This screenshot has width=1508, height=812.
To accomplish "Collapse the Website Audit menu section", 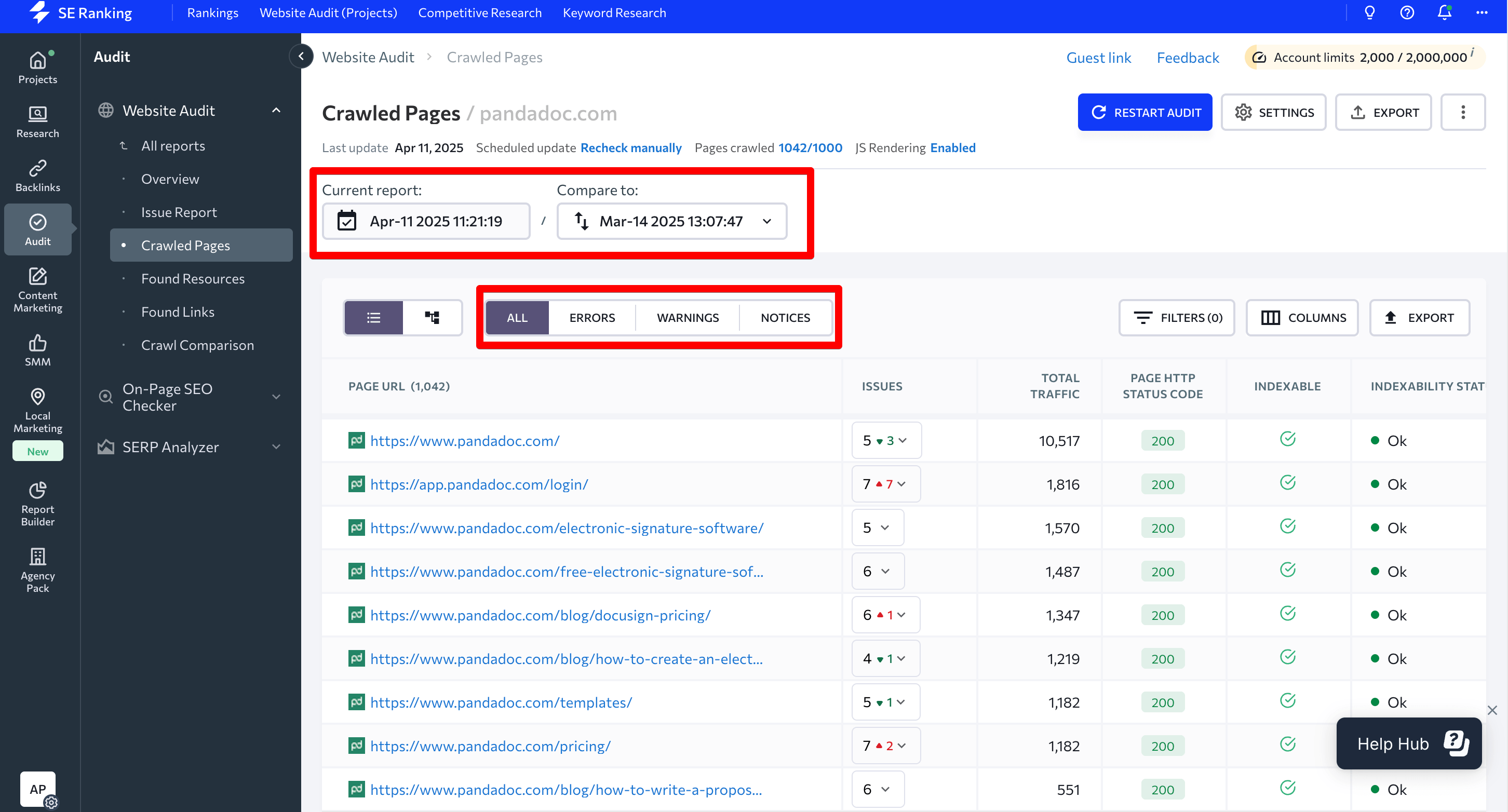I will (x=276, y=110).
